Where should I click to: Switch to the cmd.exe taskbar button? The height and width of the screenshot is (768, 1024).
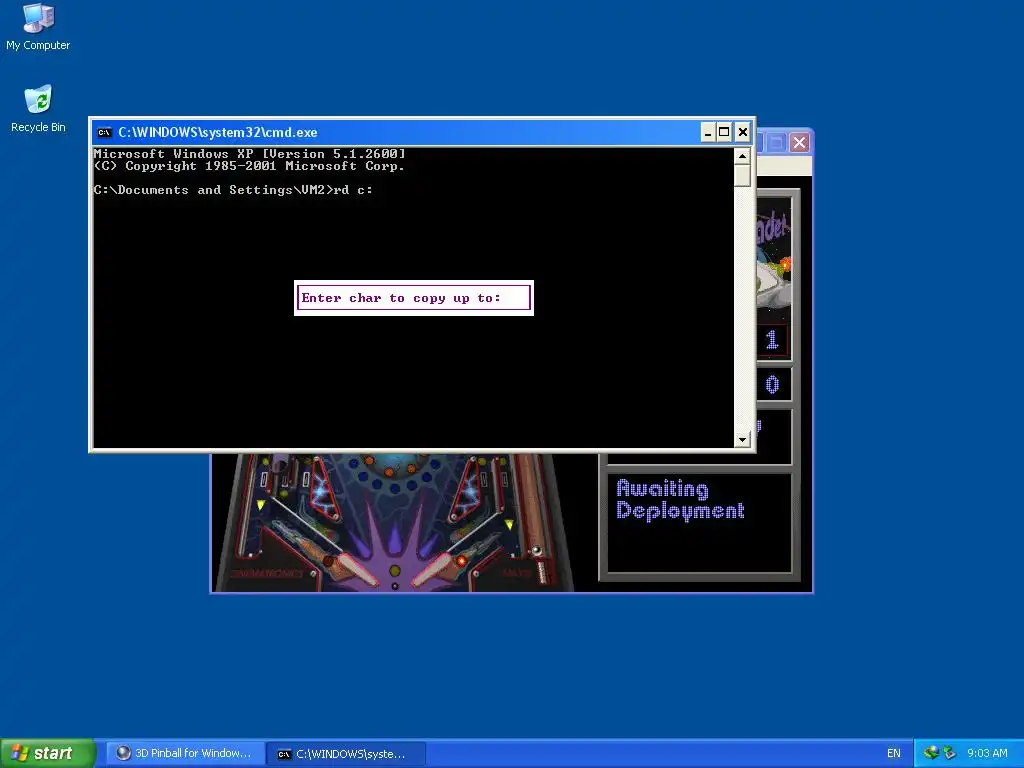pos(347,753)
